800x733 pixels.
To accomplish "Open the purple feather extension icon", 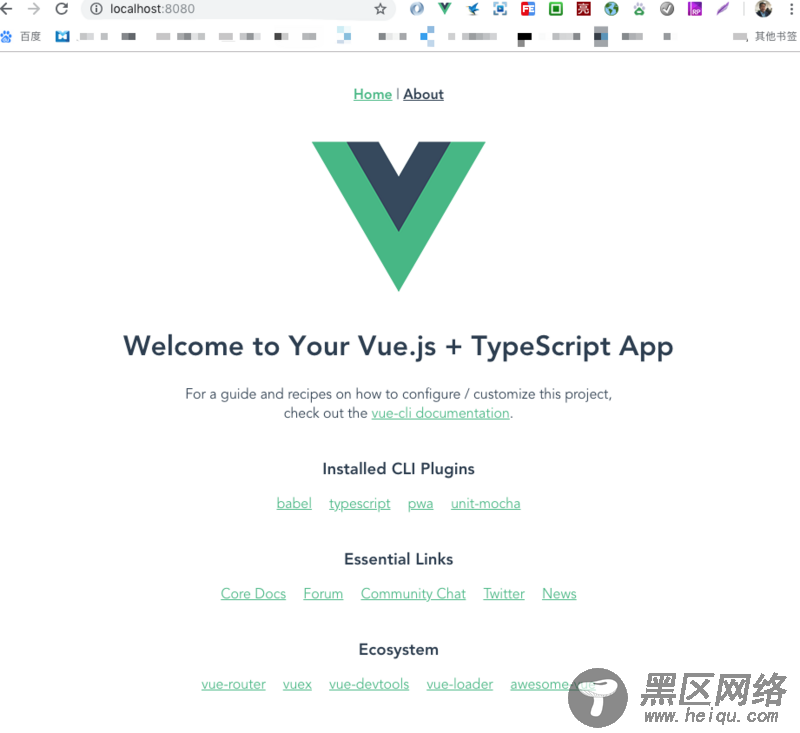I will [722, 9].
